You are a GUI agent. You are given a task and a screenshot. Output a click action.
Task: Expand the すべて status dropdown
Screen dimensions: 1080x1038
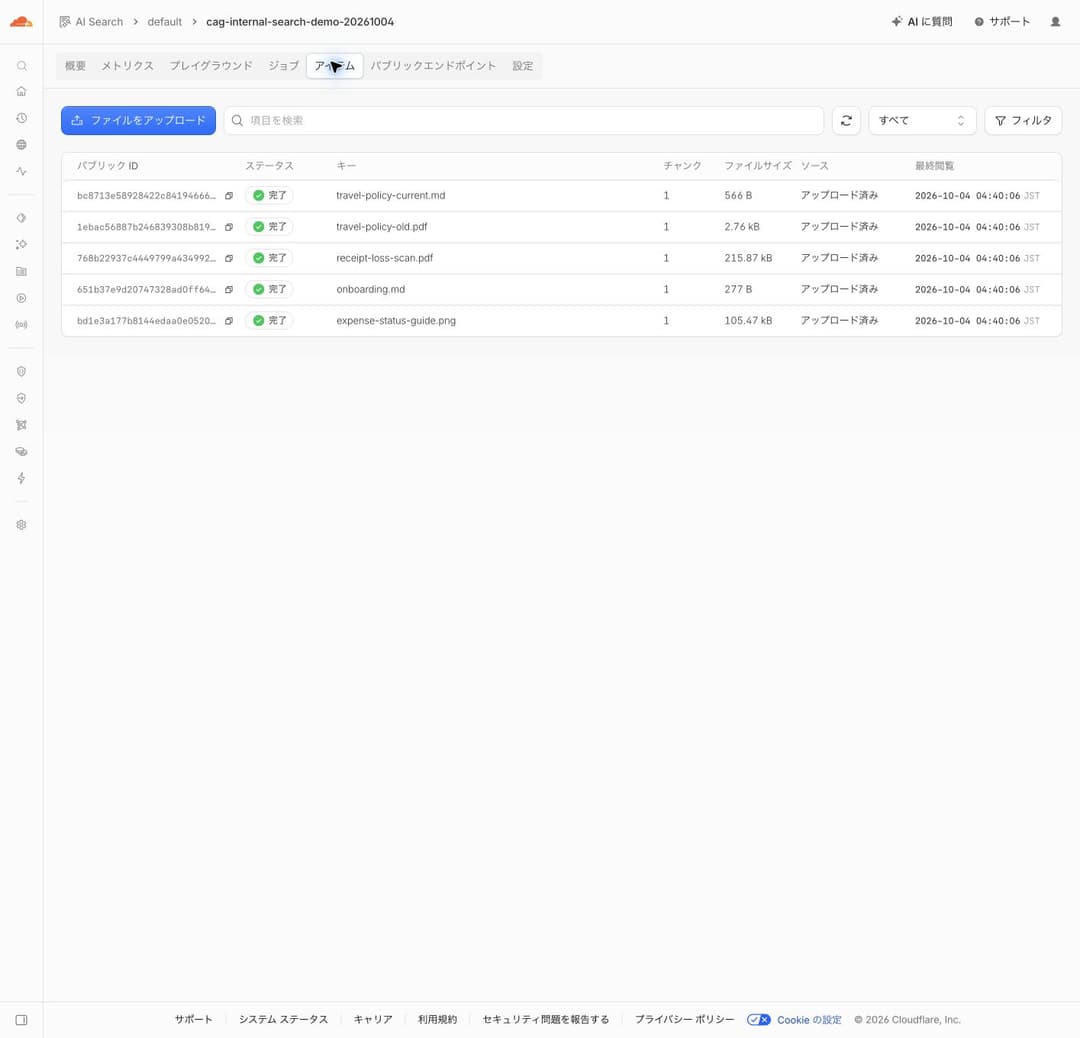click(922, 121)
